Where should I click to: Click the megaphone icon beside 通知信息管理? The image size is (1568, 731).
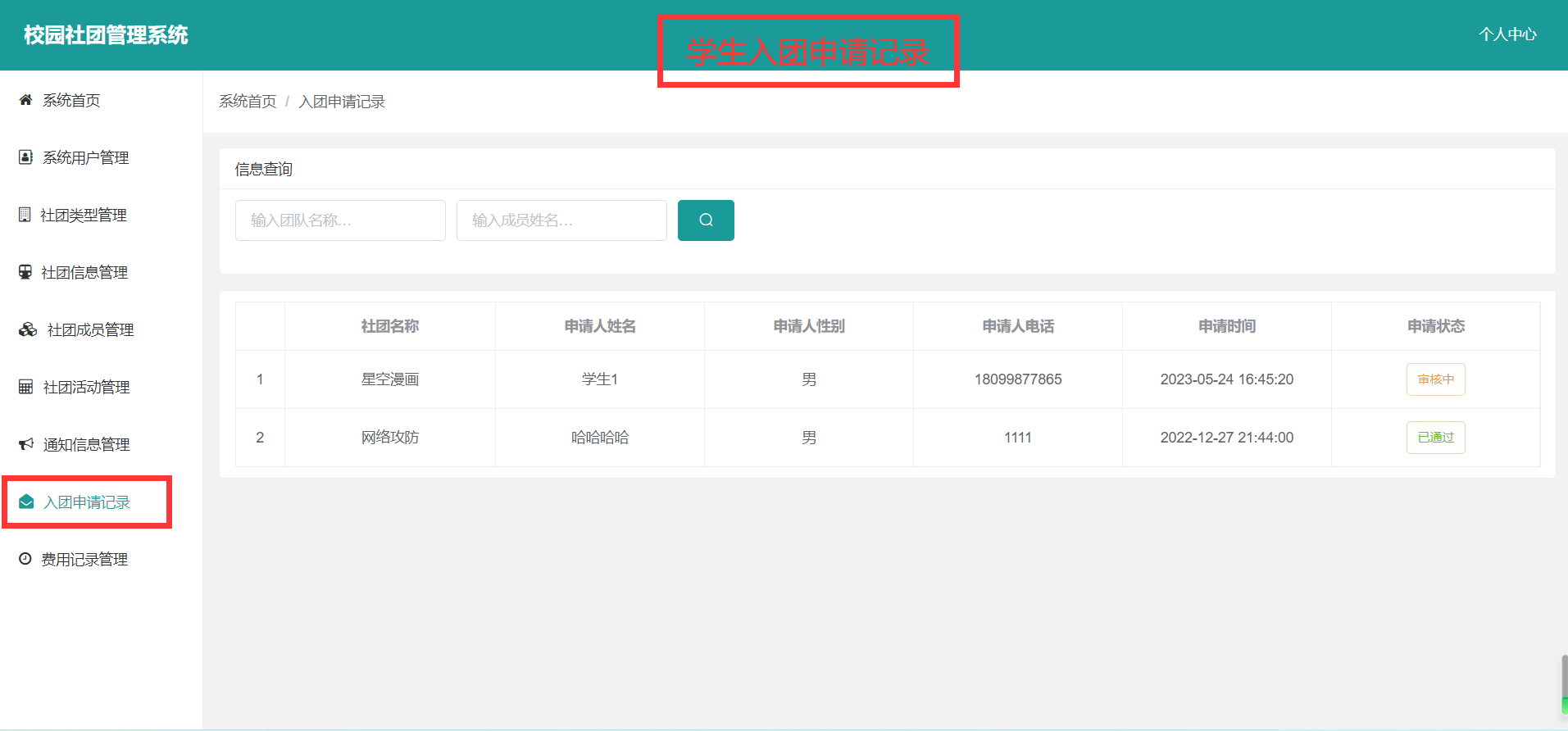(26, 444)
